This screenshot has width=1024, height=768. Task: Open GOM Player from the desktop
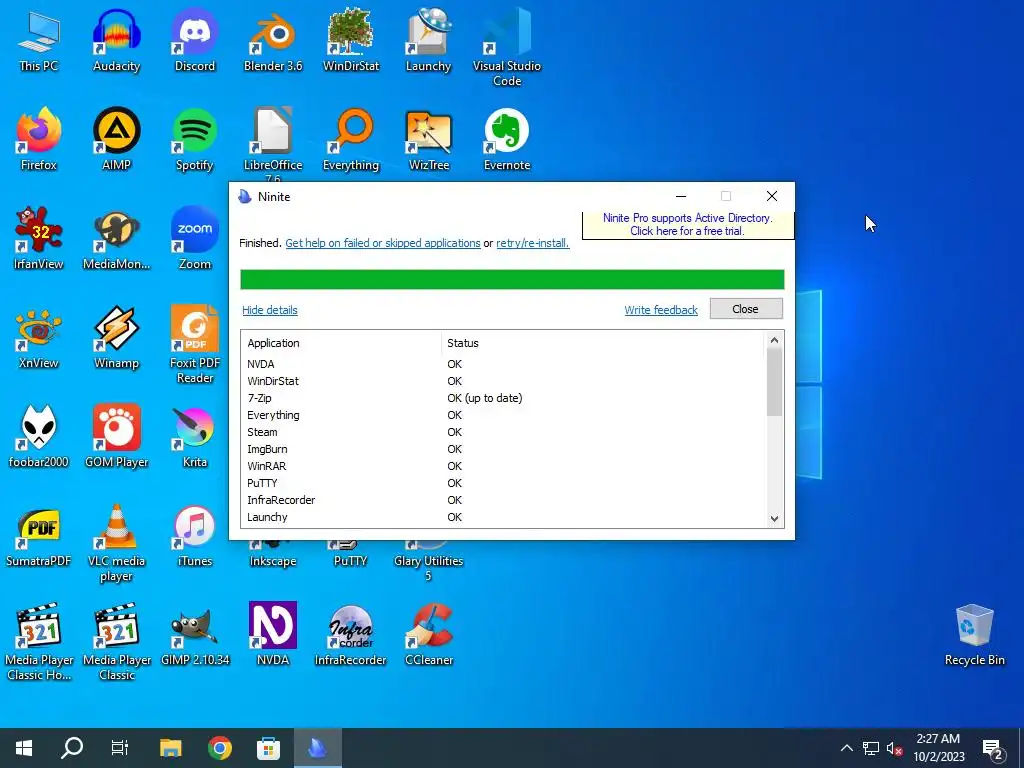[116, 436]
